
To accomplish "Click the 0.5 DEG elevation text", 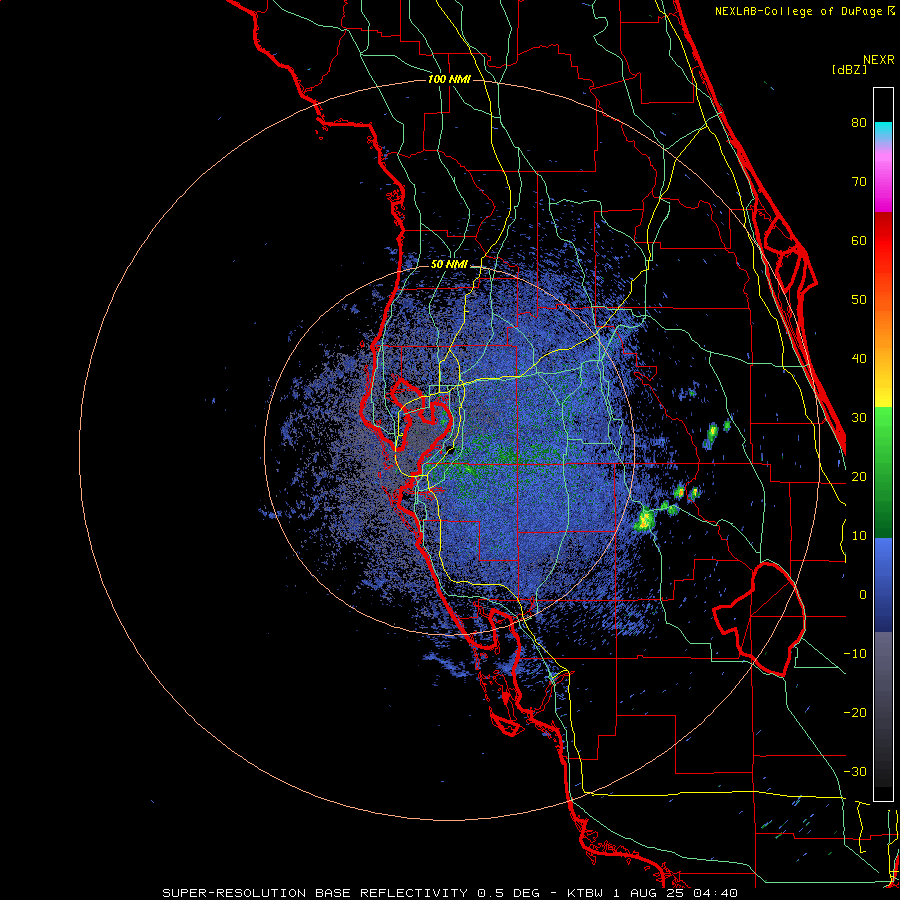I will [509, 893].
